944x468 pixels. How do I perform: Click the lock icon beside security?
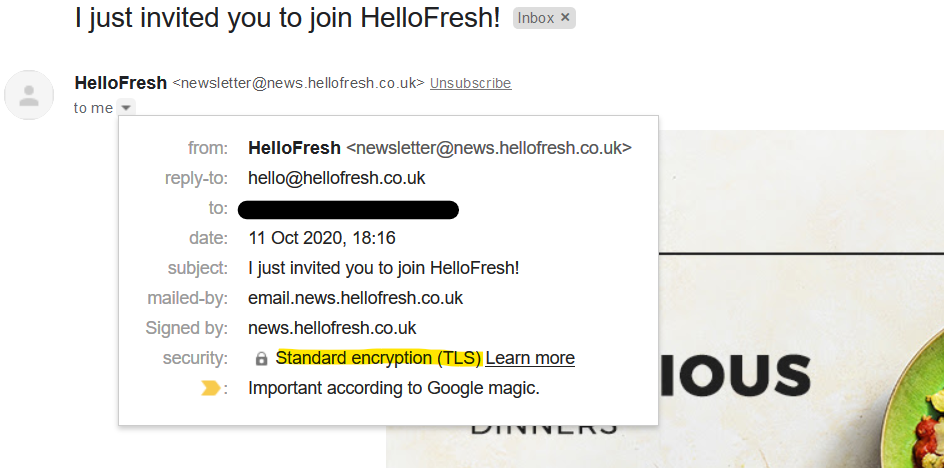coord(261,359)
